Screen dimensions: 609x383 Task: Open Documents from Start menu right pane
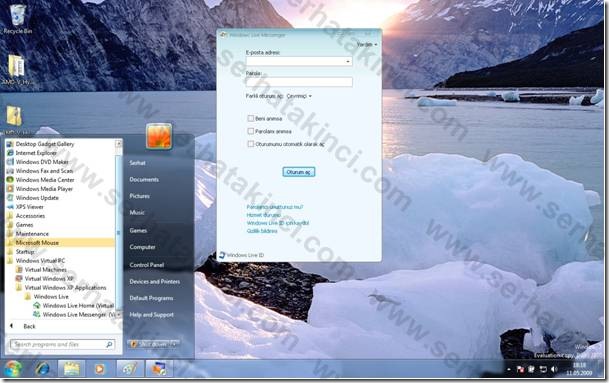pos(144,179)
